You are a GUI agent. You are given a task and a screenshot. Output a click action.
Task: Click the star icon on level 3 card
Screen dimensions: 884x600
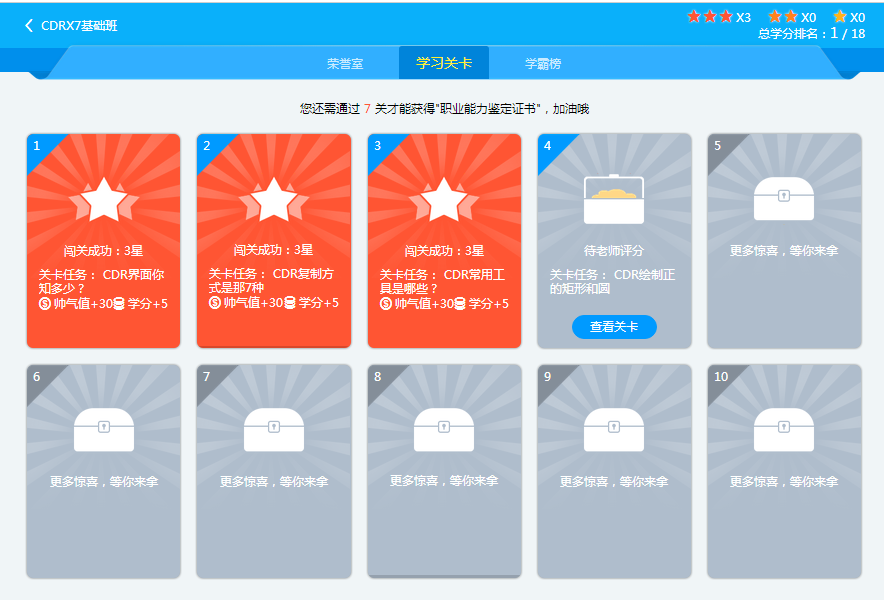(x=444, y=200)
